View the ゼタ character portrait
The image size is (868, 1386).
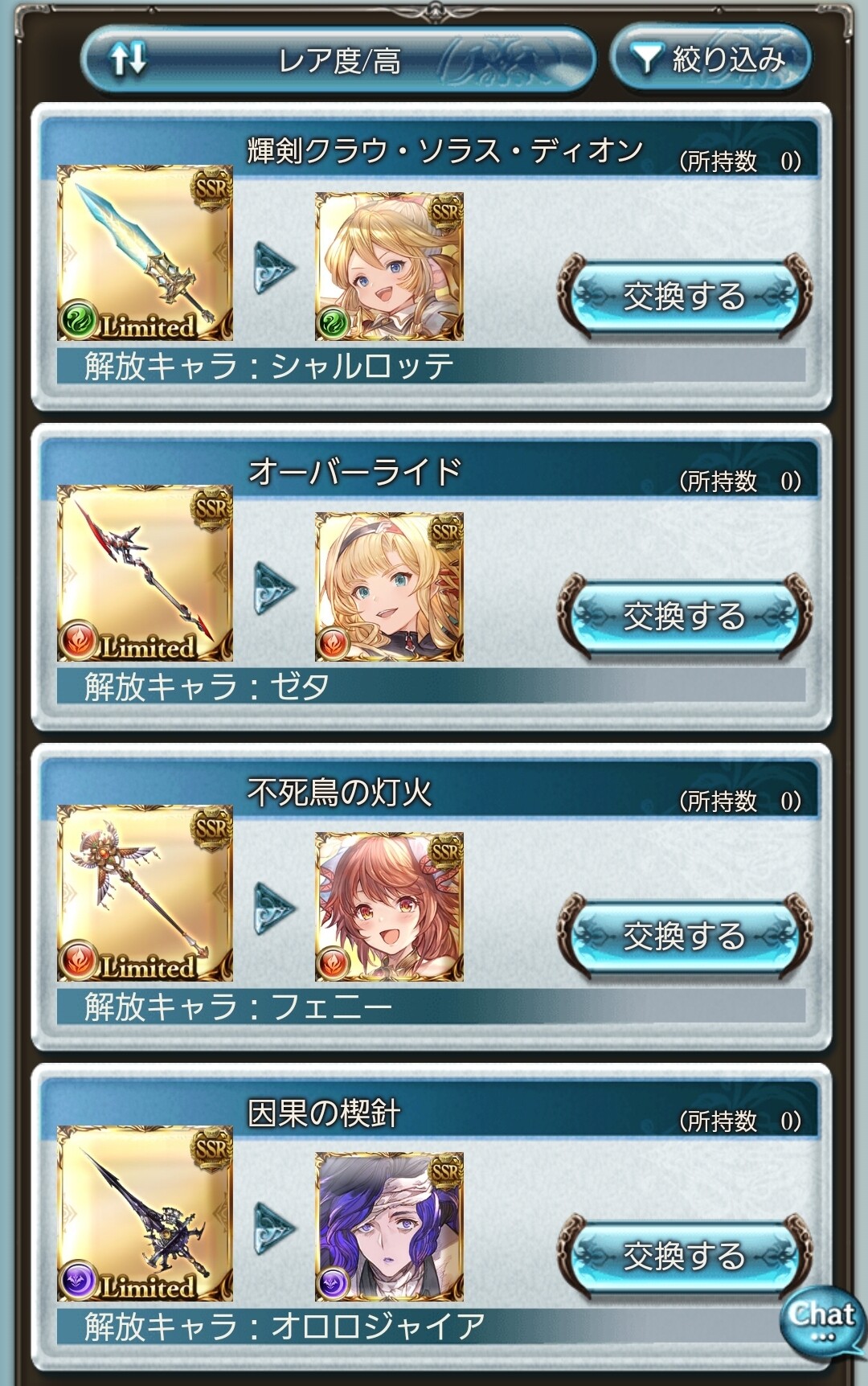click(389, 586)
